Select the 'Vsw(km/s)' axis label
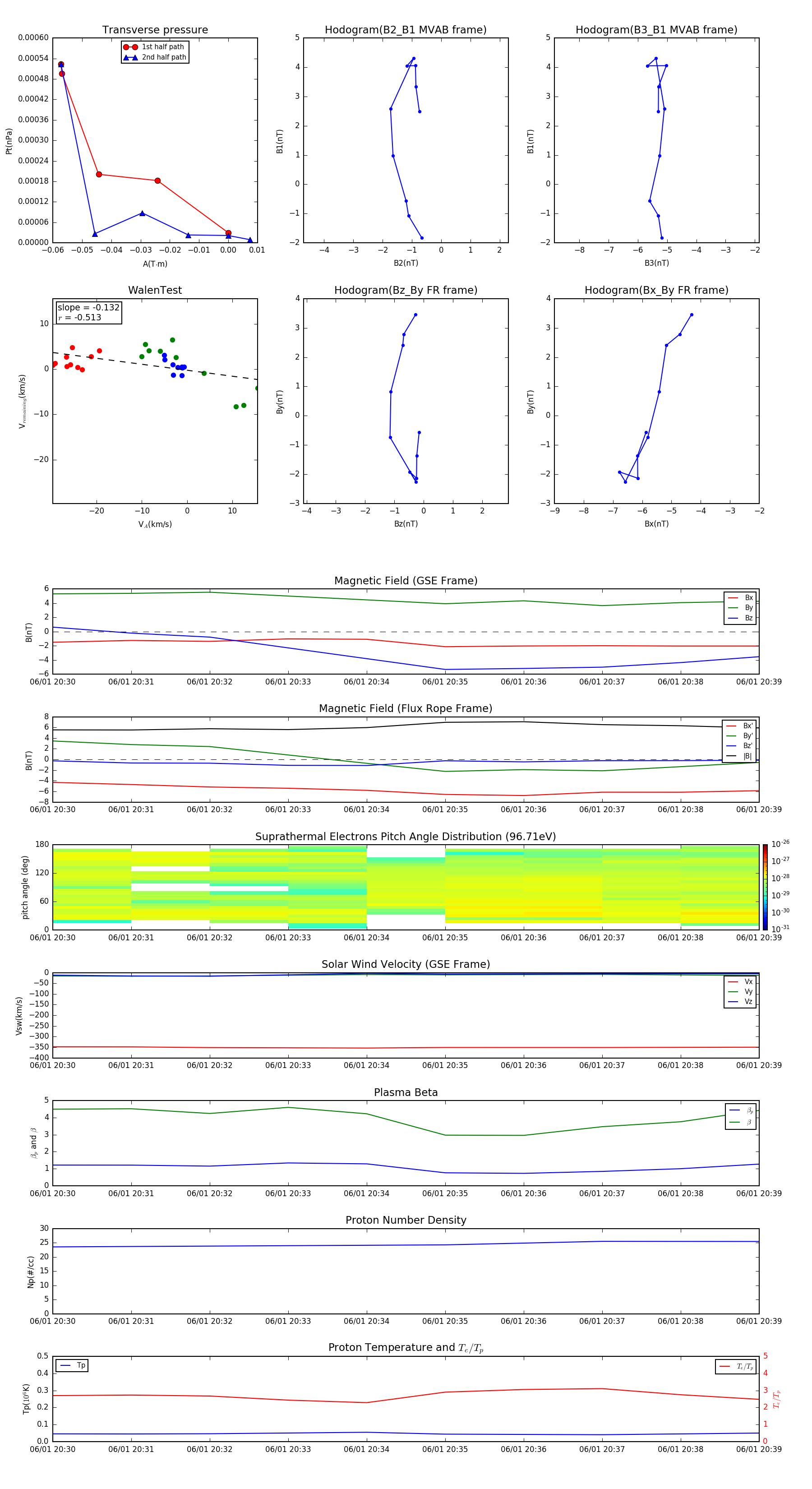The height and width of the screenshot is (1489, 812). 19,1016
